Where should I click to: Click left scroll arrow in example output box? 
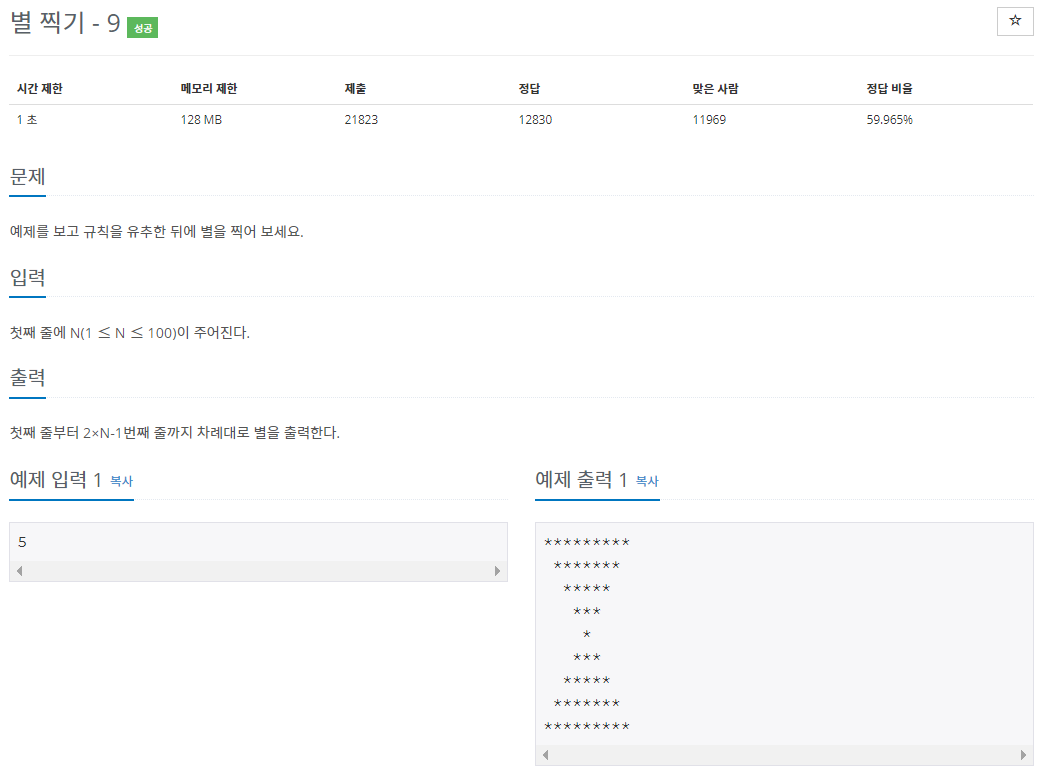545,755
